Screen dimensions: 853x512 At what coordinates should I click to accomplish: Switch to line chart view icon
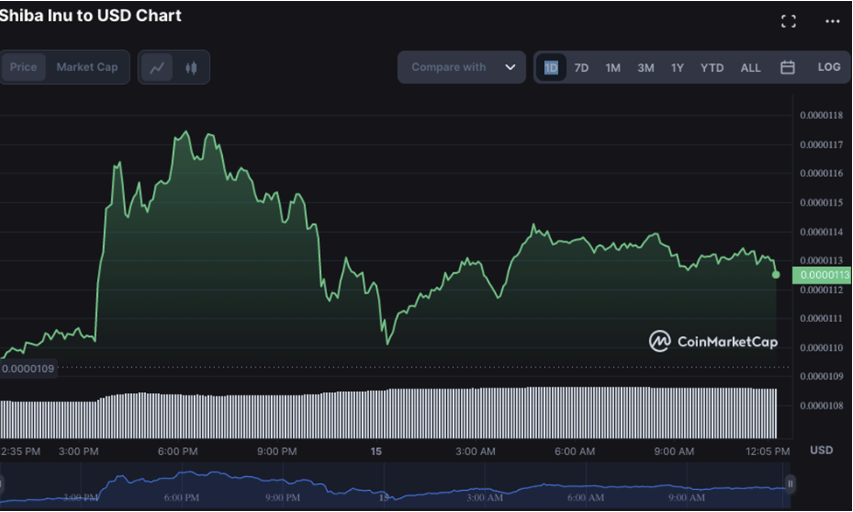pos(157,67)
